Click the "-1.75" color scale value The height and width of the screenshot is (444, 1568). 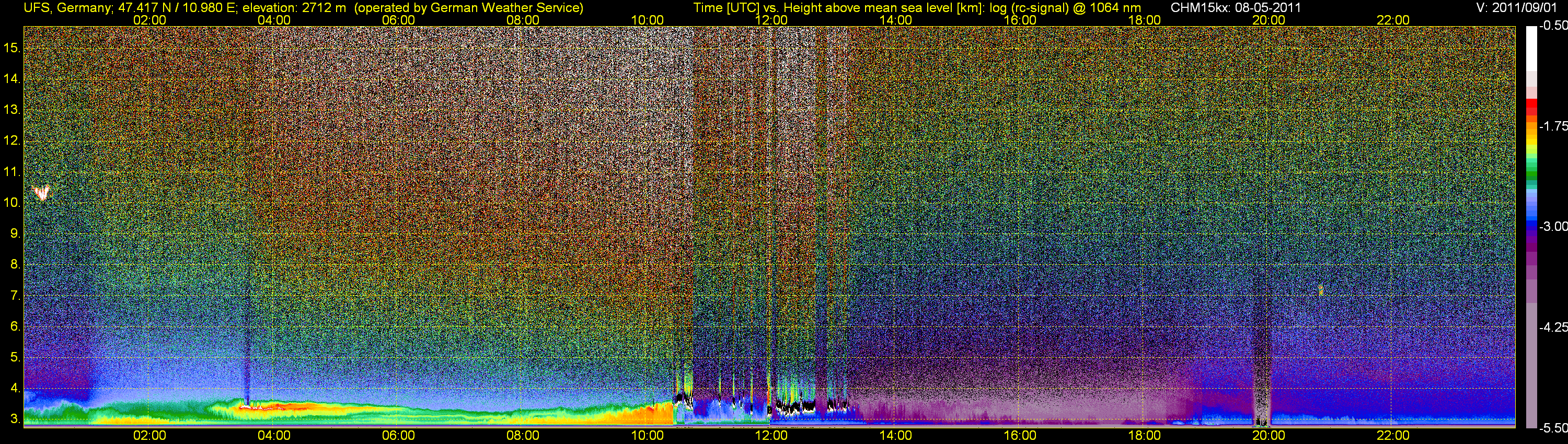(1553, 126)
